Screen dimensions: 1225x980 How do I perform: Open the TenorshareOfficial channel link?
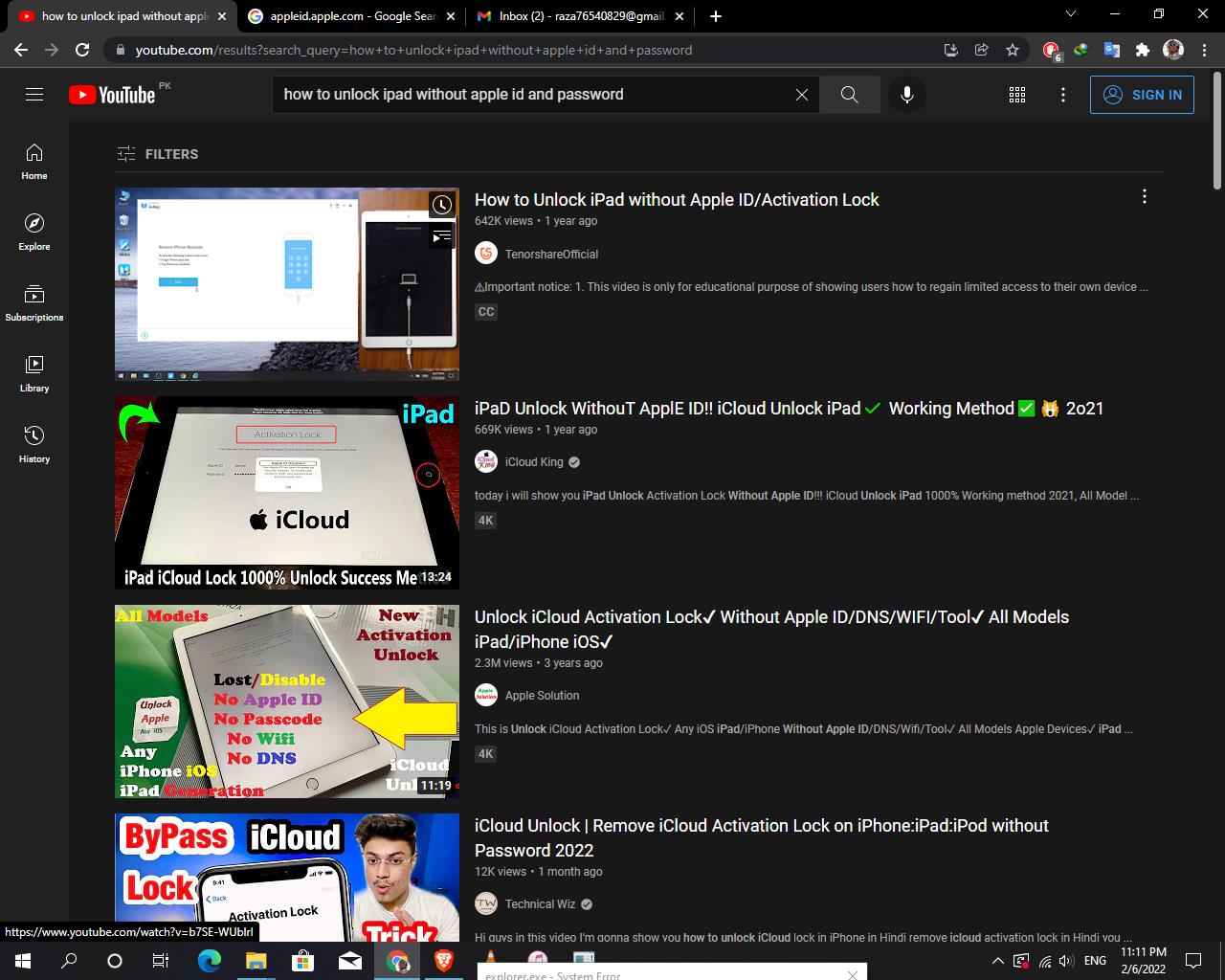pos(551,254)
